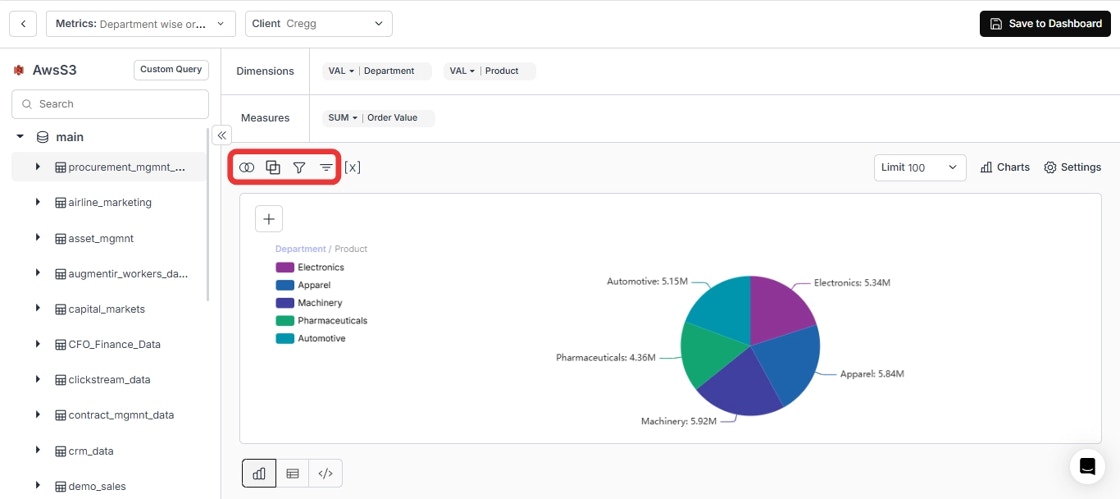The width and height of the screenshot is (1120, 499).
Task: Click the Custom Query button
Action: [171, 70]
